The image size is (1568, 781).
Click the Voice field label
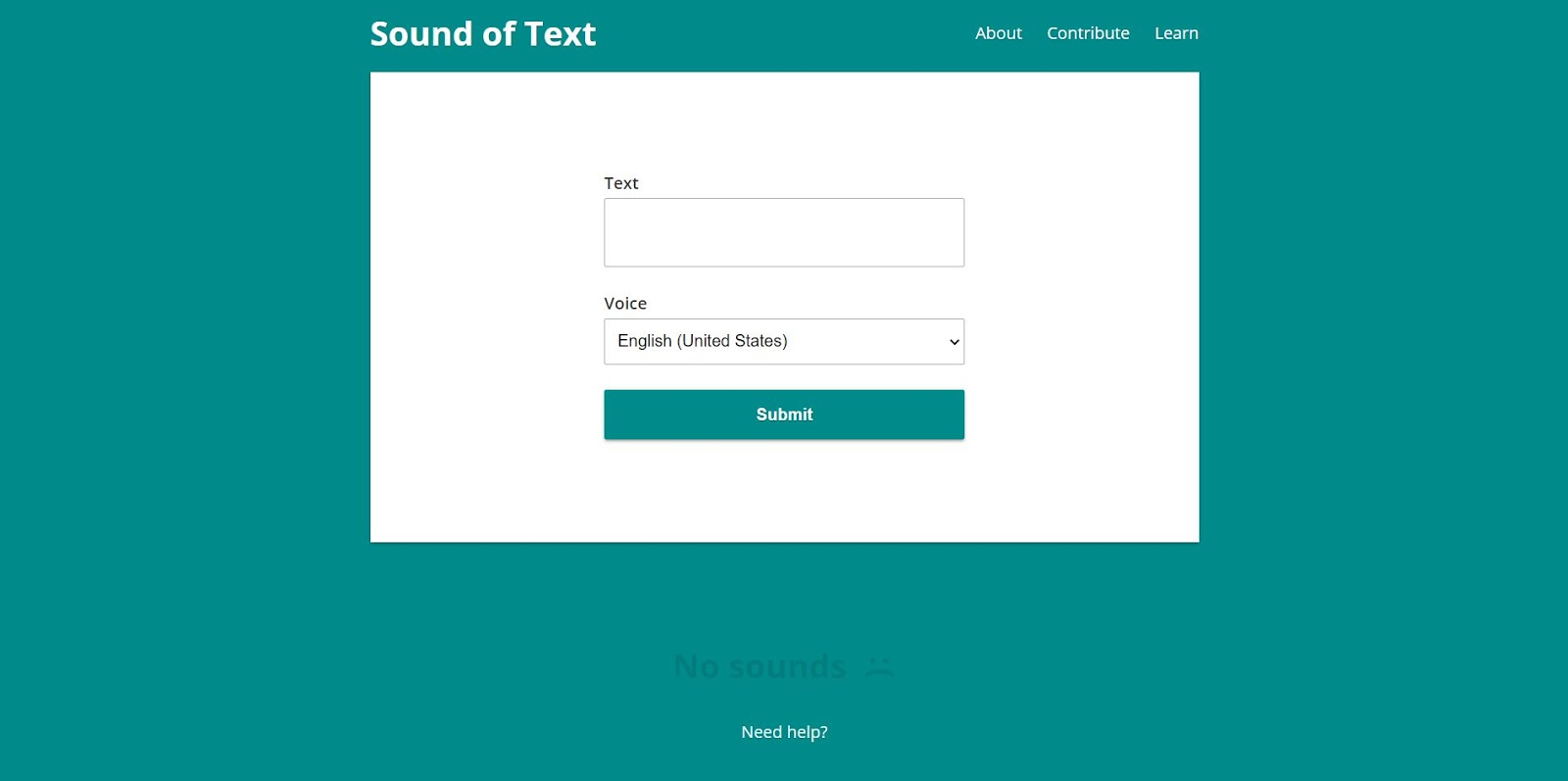tap(625, 304)
